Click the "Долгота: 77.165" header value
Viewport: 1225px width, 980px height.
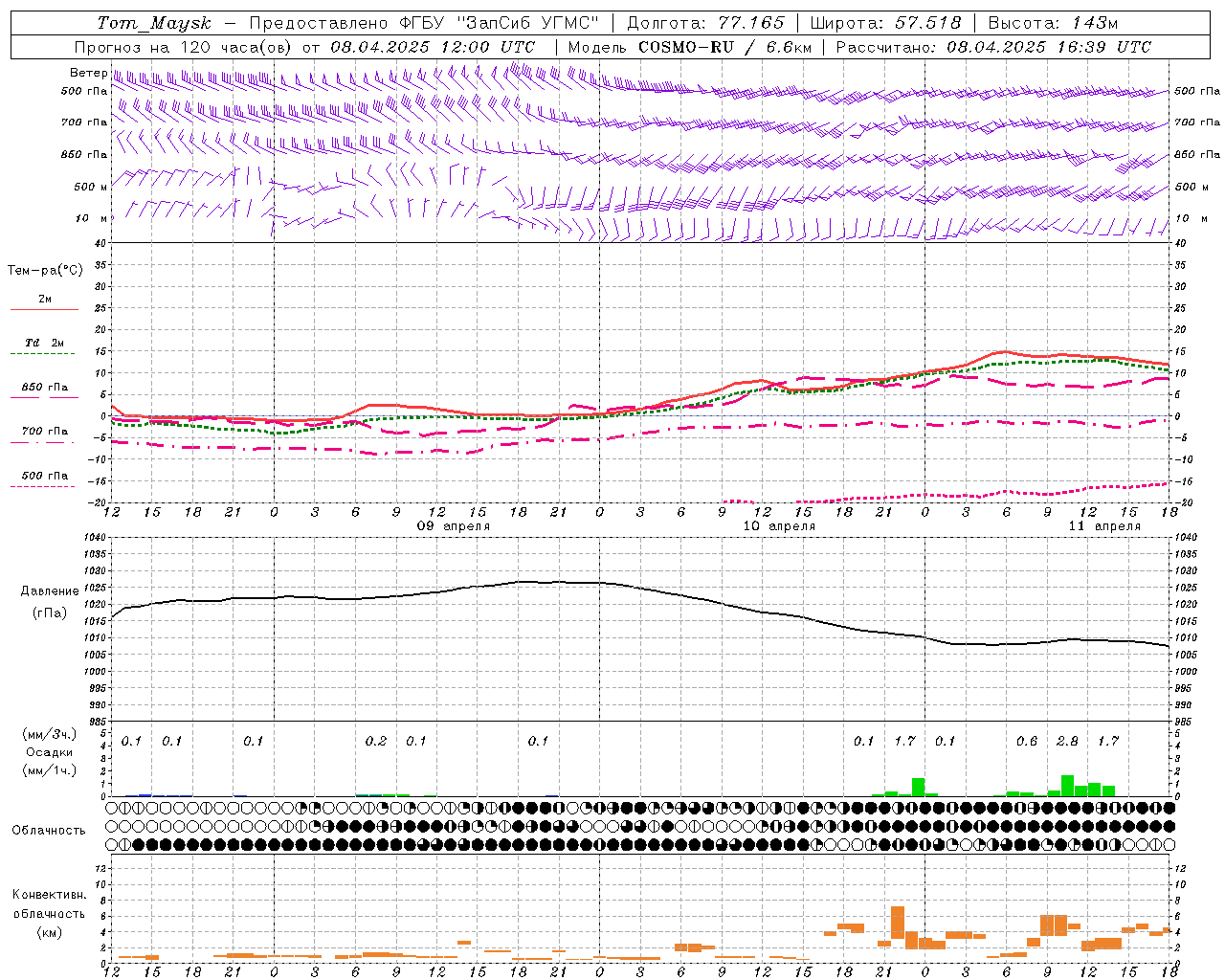(705, 23)
